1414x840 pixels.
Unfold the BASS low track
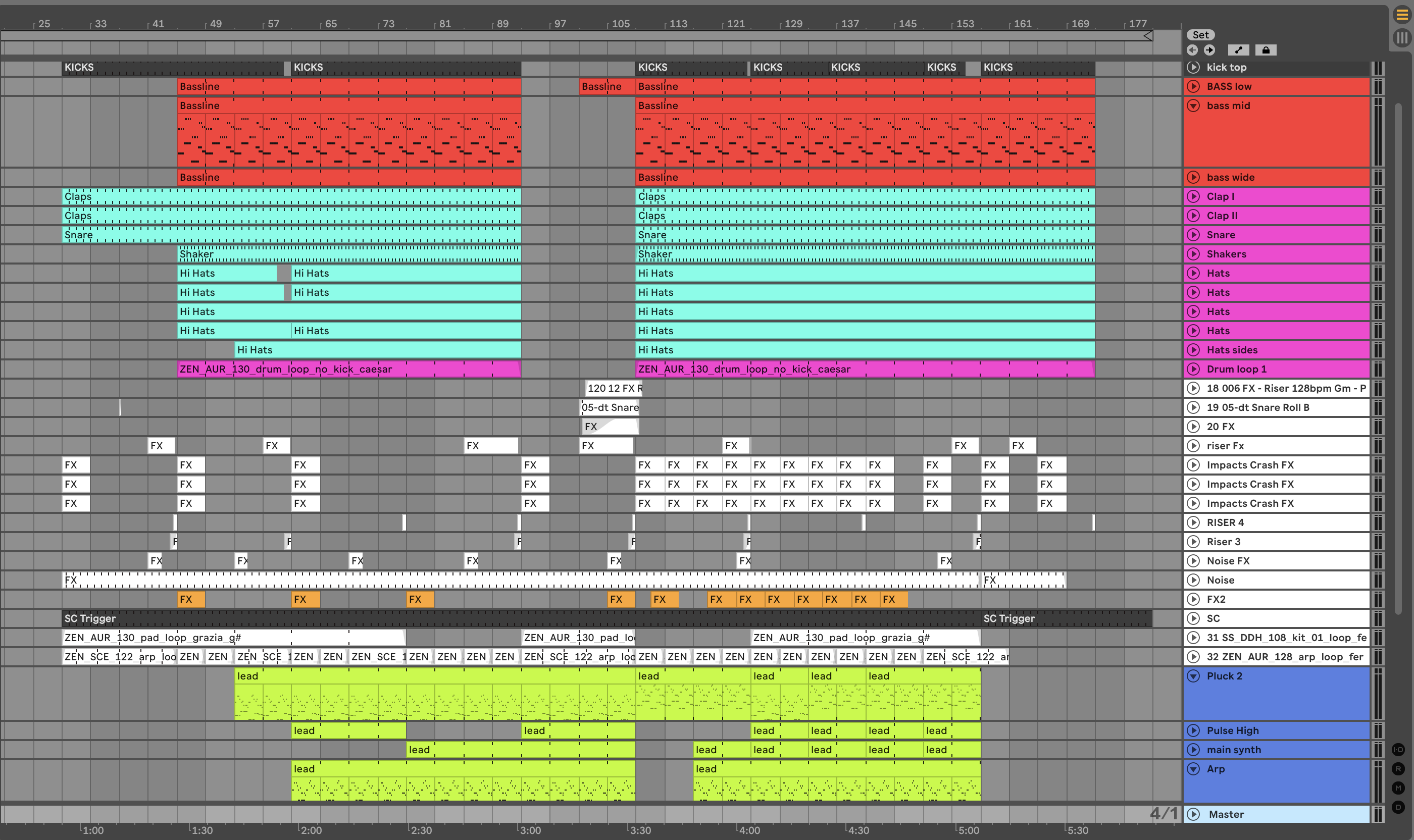1193,87
